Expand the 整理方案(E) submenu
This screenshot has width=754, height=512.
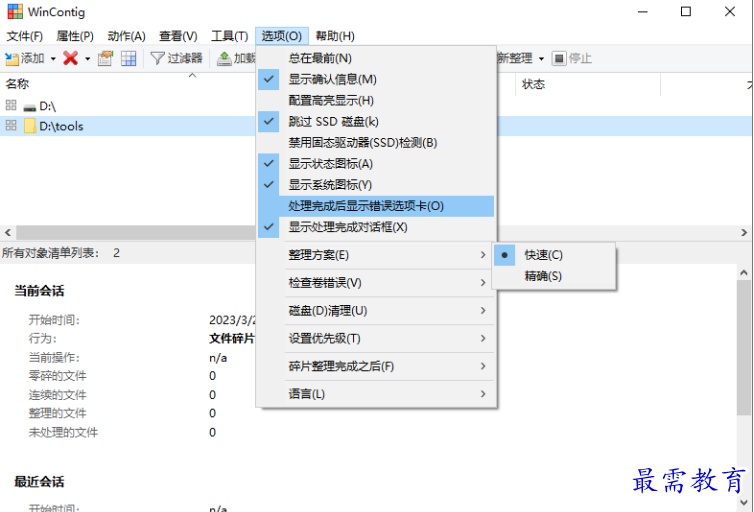pyautogui.click(x=376, y=255)
